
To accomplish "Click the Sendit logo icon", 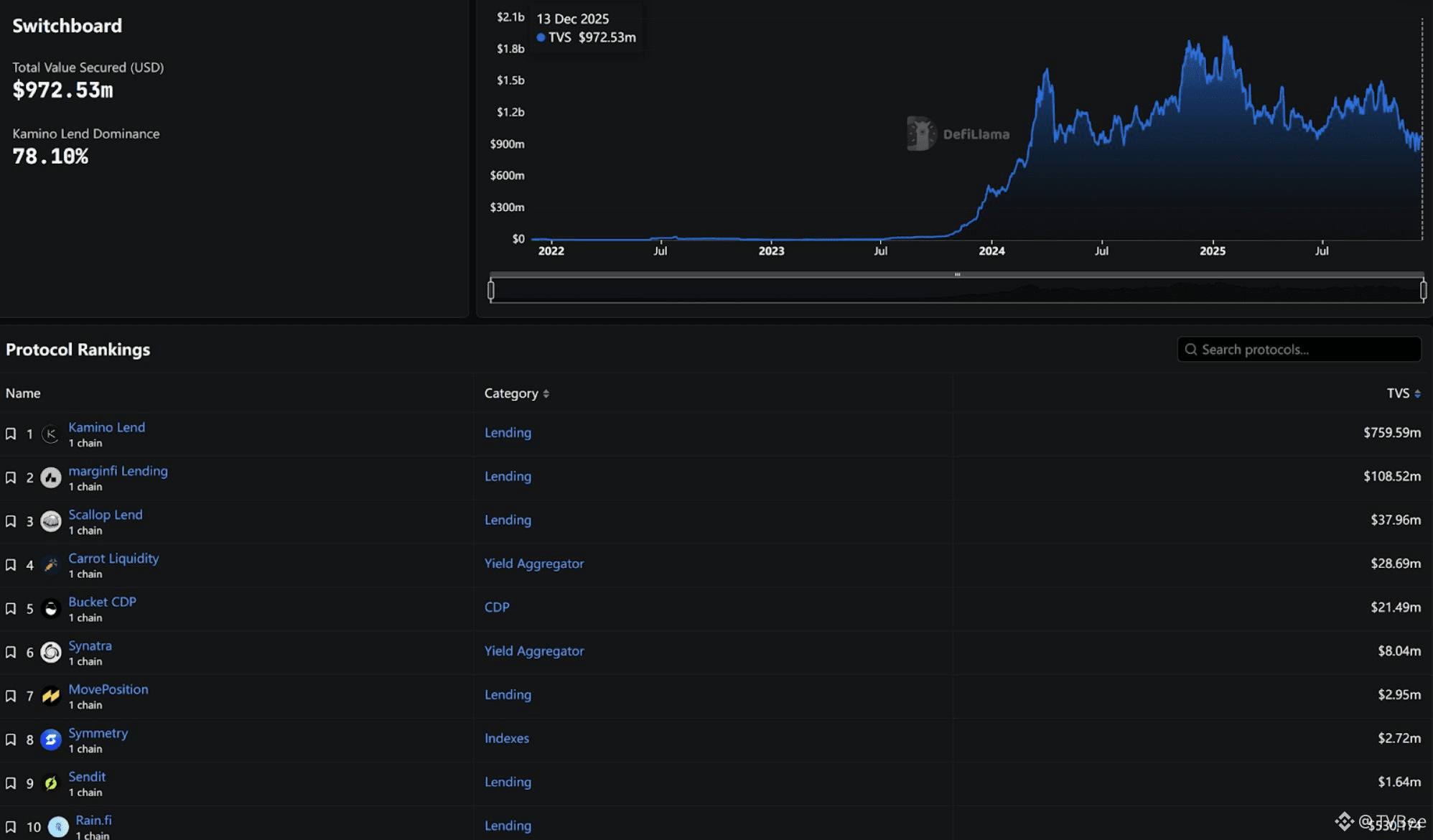I will (x=50, y=783).
